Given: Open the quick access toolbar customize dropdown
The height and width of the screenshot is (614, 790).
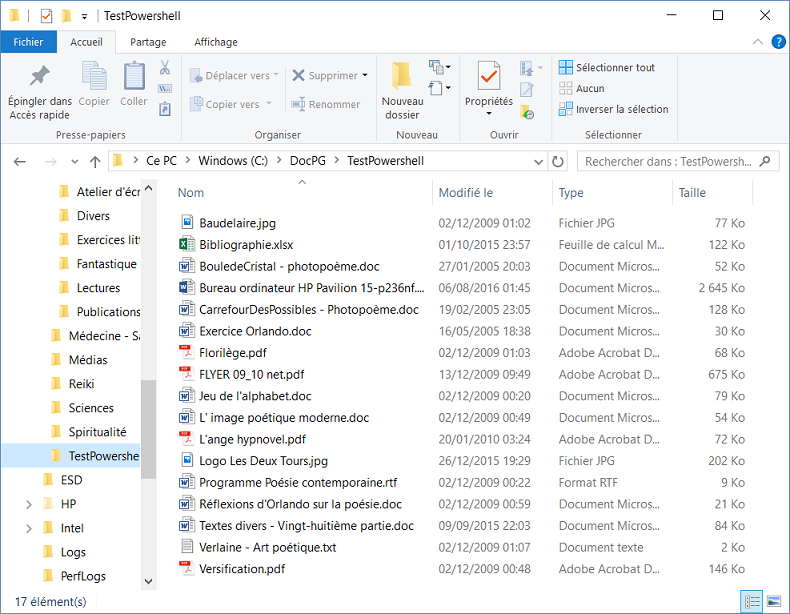Looking at the screenshot, I should coord(85,17).
